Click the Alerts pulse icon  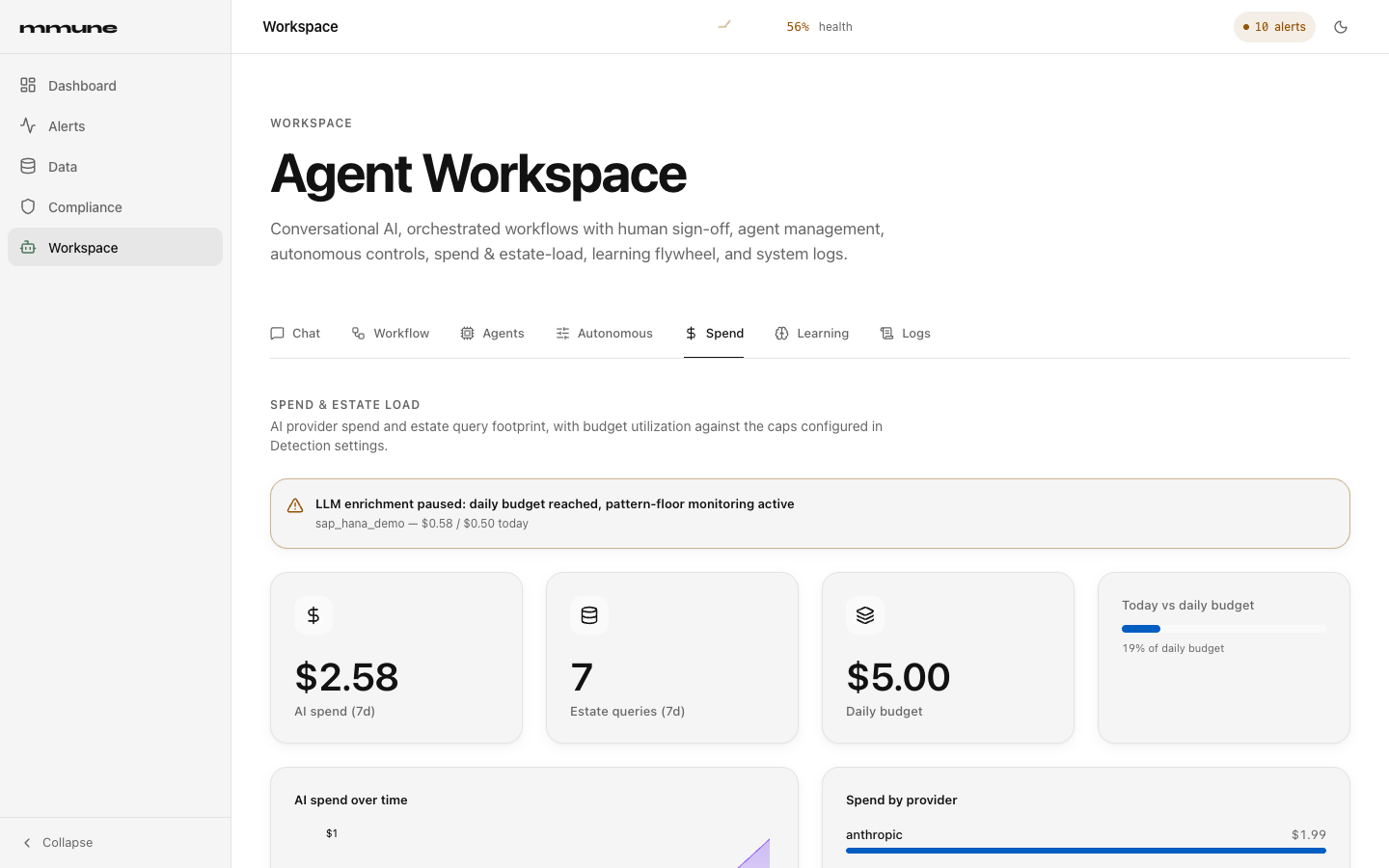28,125
